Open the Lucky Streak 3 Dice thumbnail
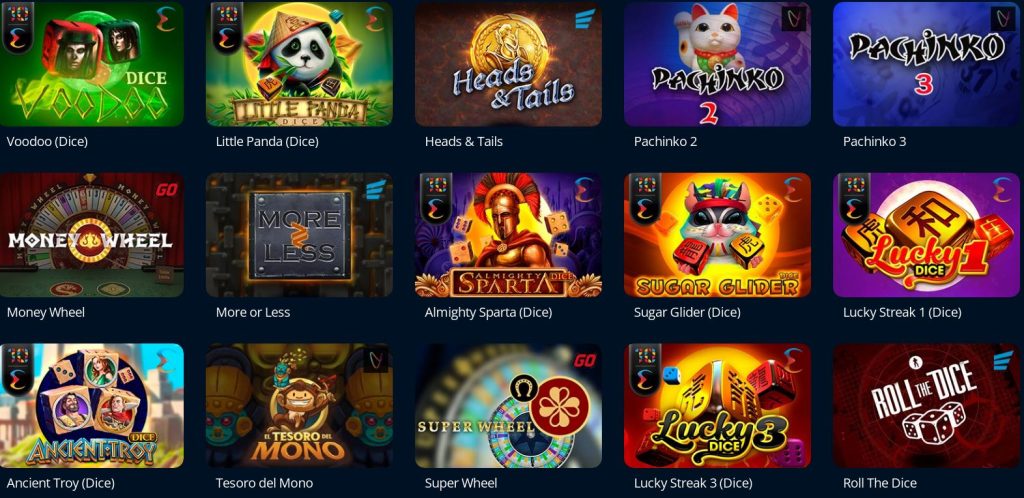Viewport: 1024px width, 498px height. pos(717,406)
